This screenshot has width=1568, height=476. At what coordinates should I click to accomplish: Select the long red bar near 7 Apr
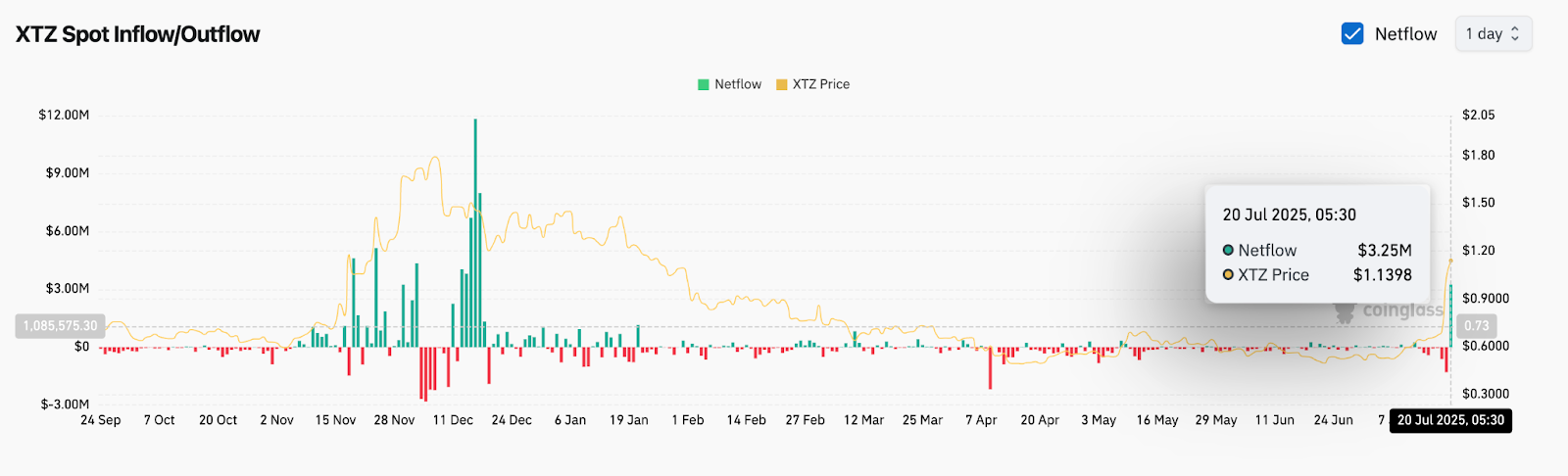991,367
